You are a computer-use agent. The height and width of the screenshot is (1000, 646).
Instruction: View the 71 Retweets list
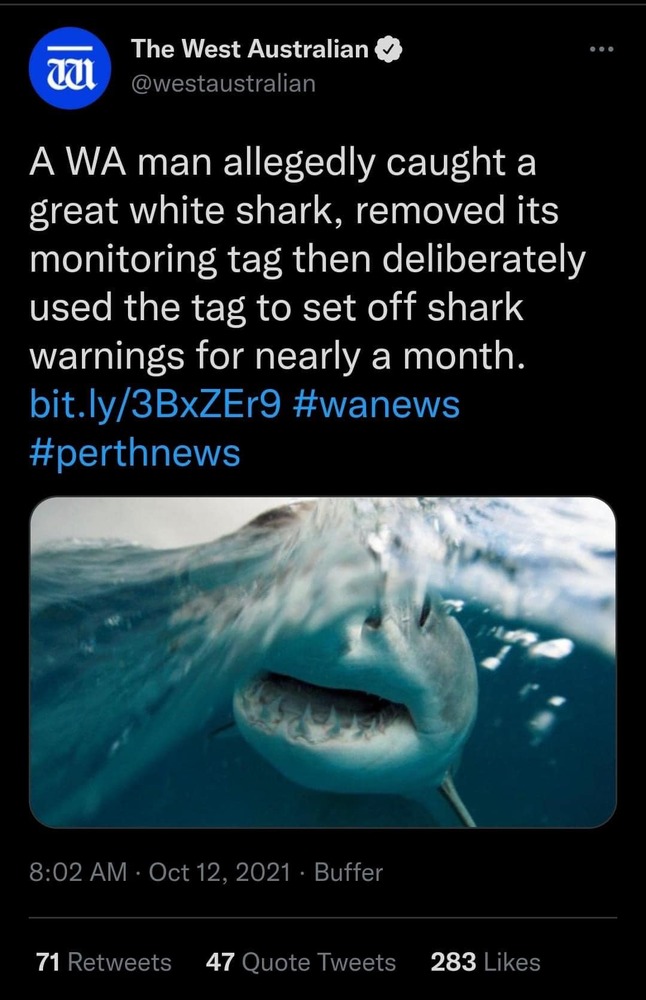click(103, 962)
